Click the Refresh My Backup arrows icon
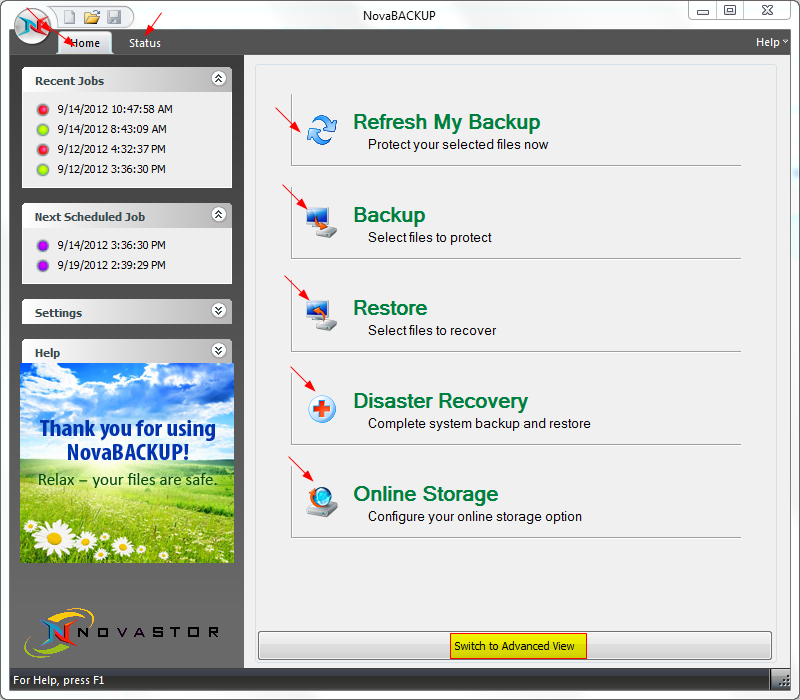This screenshot has height=700, width=800. click(x=322, y=130)
